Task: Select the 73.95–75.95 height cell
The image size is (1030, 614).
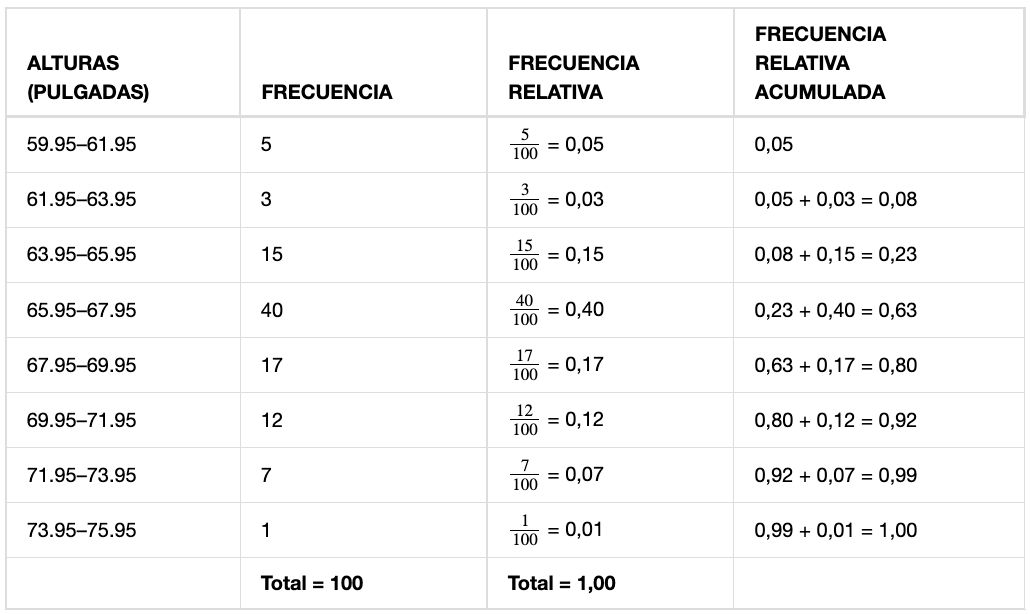Action: 81,530
